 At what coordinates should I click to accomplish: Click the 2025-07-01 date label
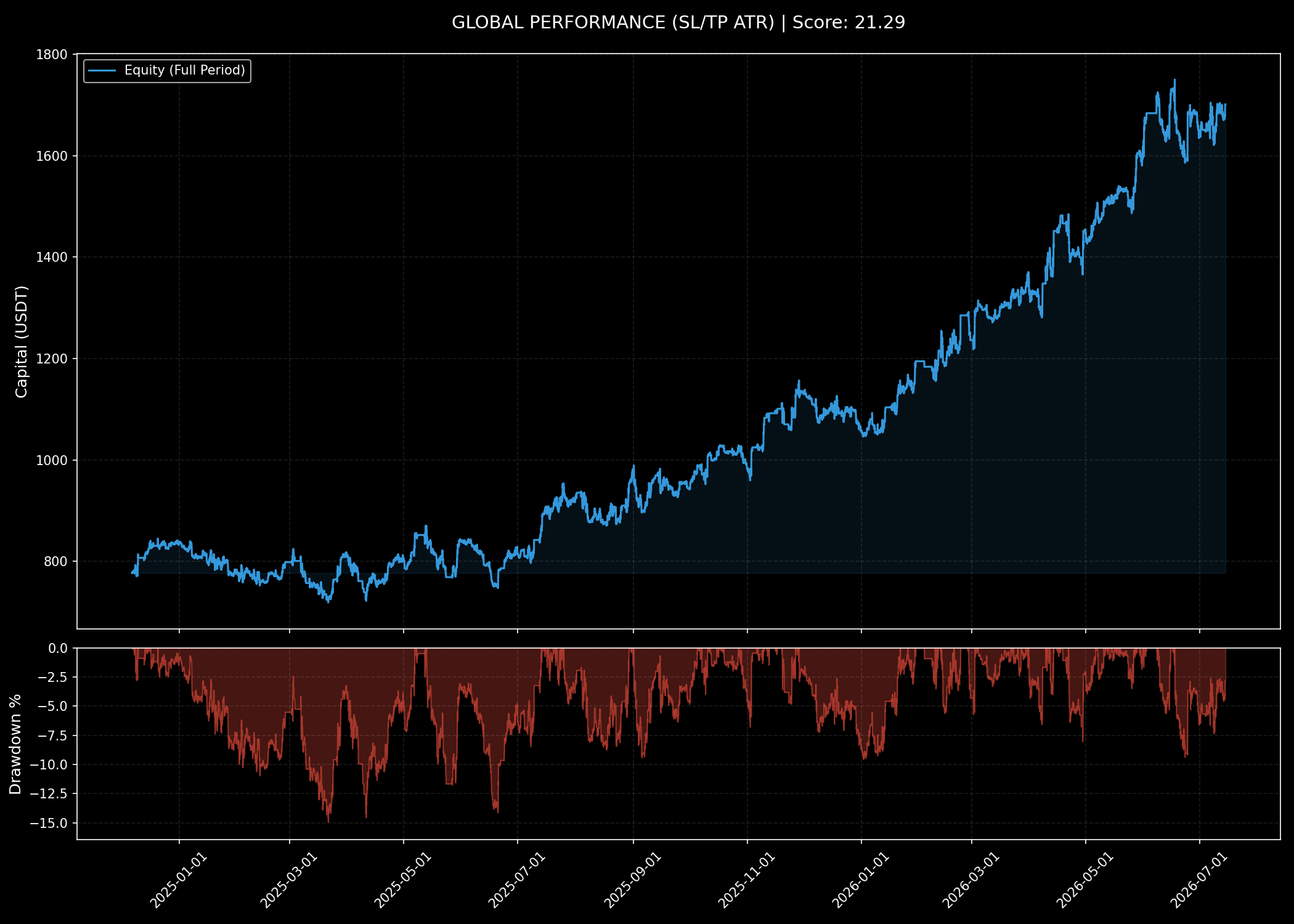coord(517,880)
